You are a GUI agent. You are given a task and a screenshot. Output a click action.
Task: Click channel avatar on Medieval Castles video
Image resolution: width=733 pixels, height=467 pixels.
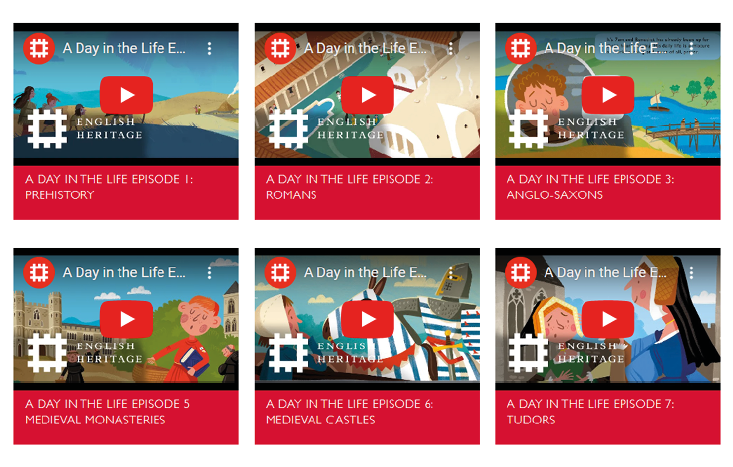point(280,273)
